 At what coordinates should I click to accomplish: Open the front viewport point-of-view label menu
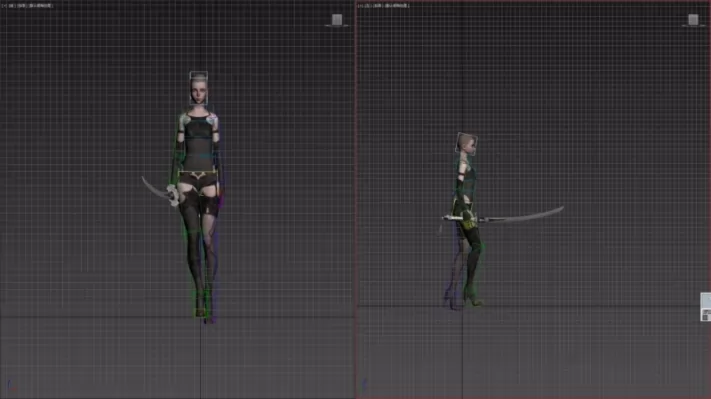(x=12, y=6)
